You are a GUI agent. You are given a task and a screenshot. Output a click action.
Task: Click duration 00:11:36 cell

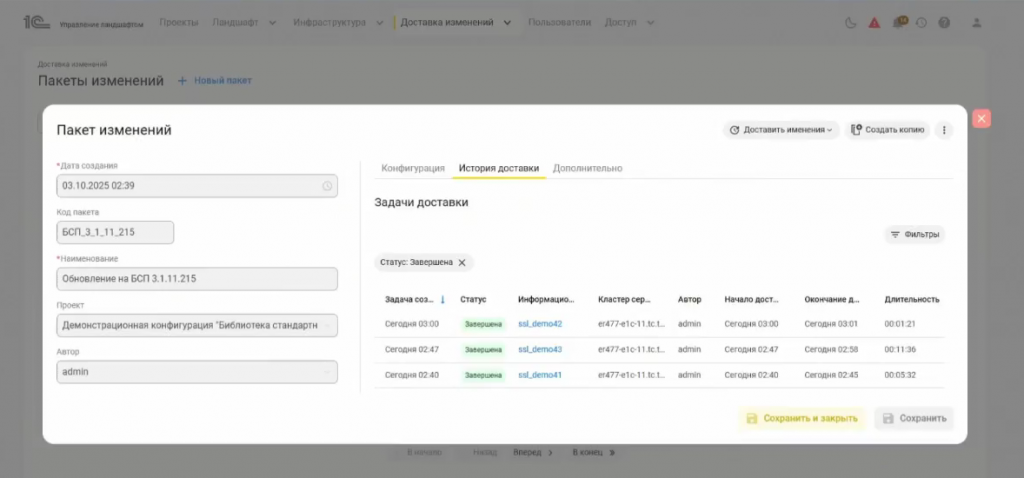click(900, 349)
